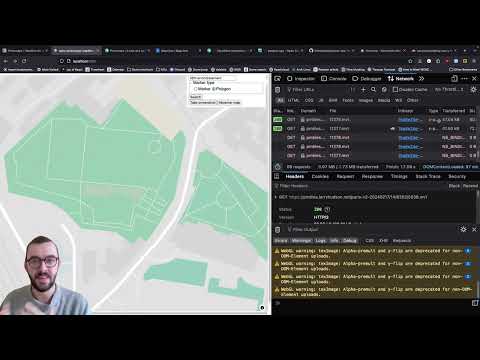
Task: Toggle Warnings filter in console
Action: 301,241
